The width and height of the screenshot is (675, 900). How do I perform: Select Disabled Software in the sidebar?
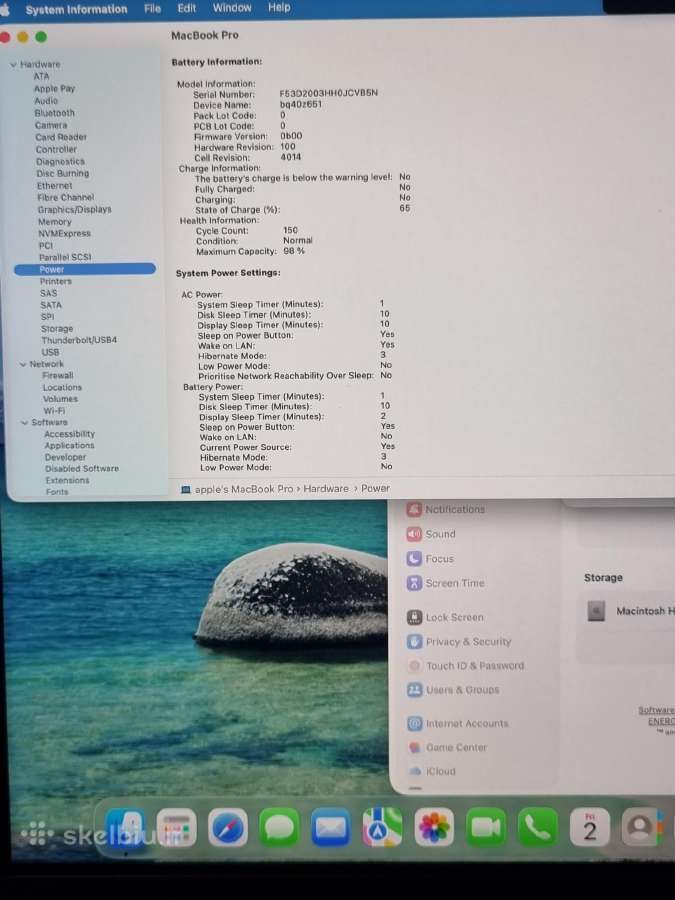(x=82, y=468)
